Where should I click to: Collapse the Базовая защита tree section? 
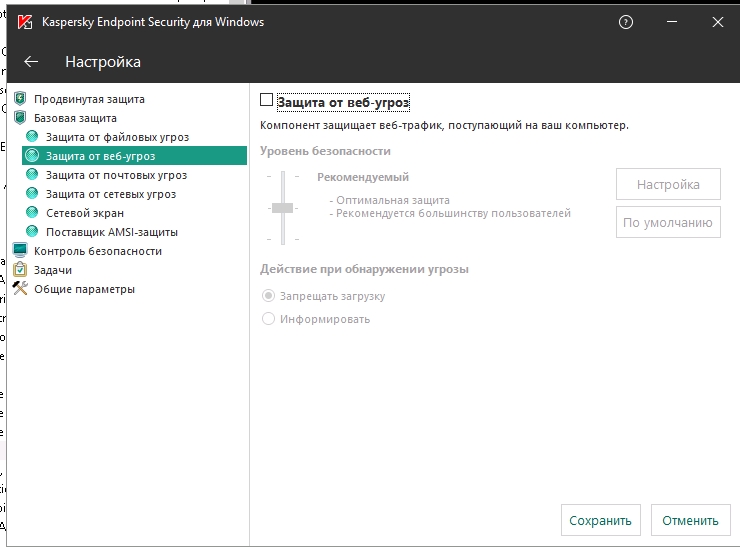coord(75,118)
